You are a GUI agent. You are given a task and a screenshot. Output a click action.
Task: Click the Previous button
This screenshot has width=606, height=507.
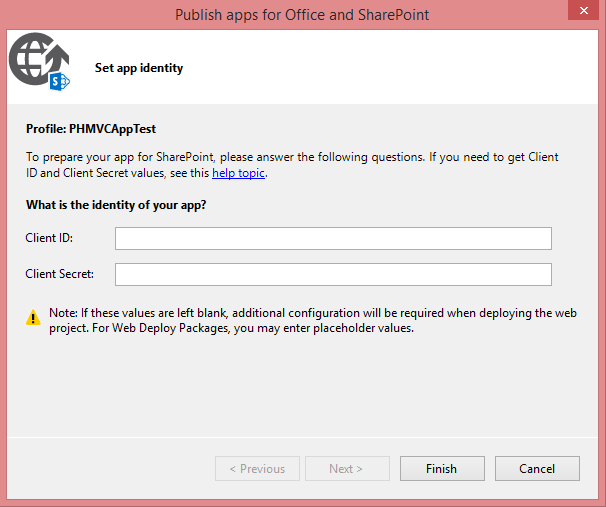tap(257, 468)
